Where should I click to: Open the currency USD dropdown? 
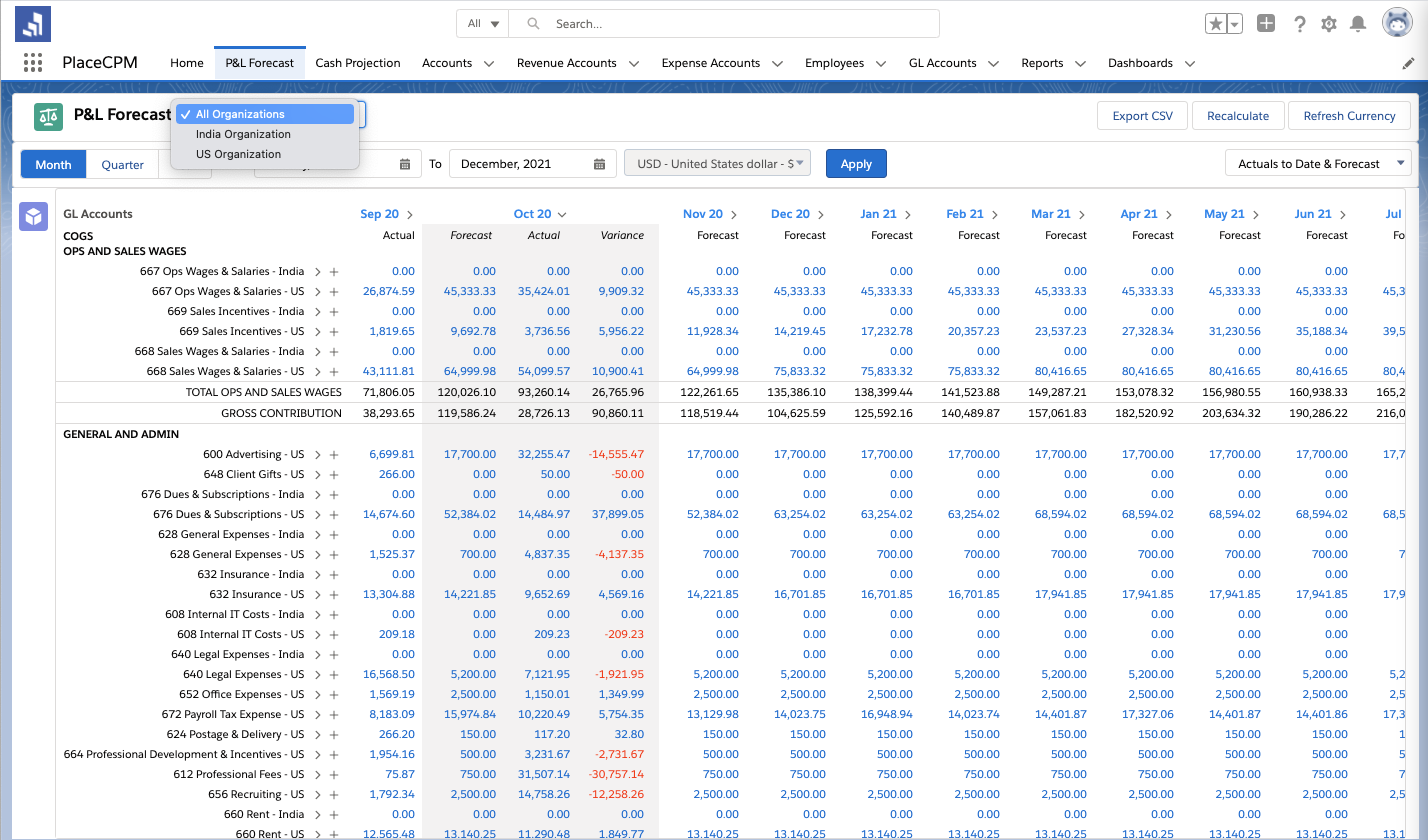click(x=717, y=164)
